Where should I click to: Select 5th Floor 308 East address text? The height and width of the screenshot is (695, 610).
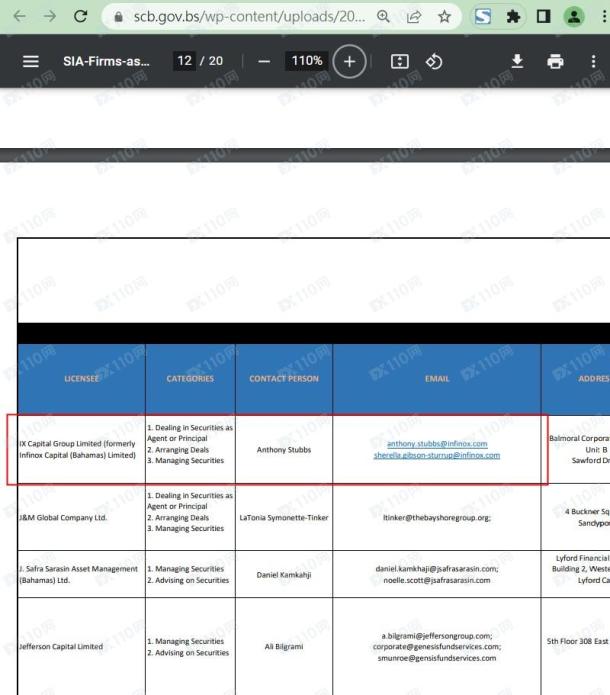(x=578, y=641)
